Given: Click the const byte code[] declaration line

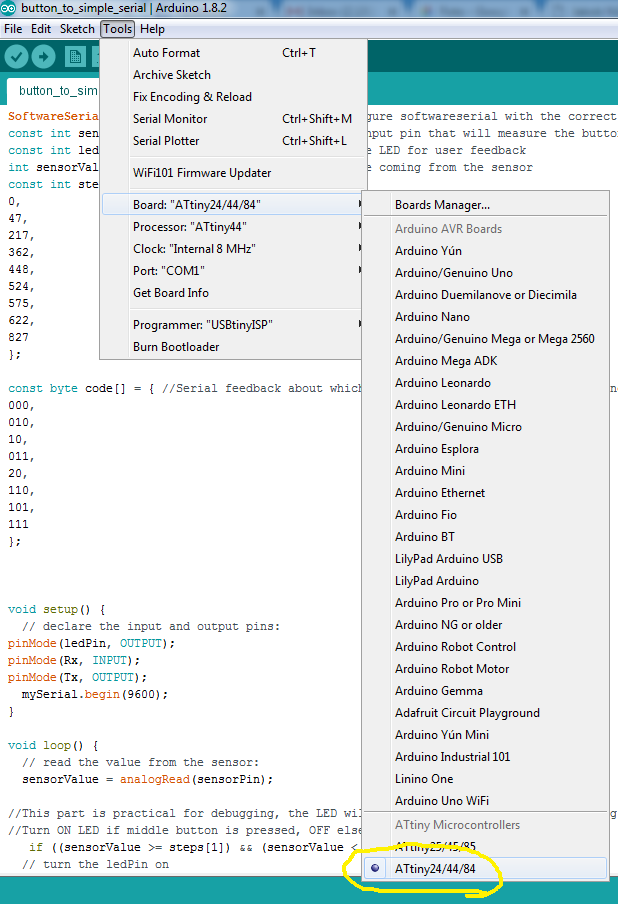Looking at the screenshot, I should pyautogui.click(x=184, y=388).
